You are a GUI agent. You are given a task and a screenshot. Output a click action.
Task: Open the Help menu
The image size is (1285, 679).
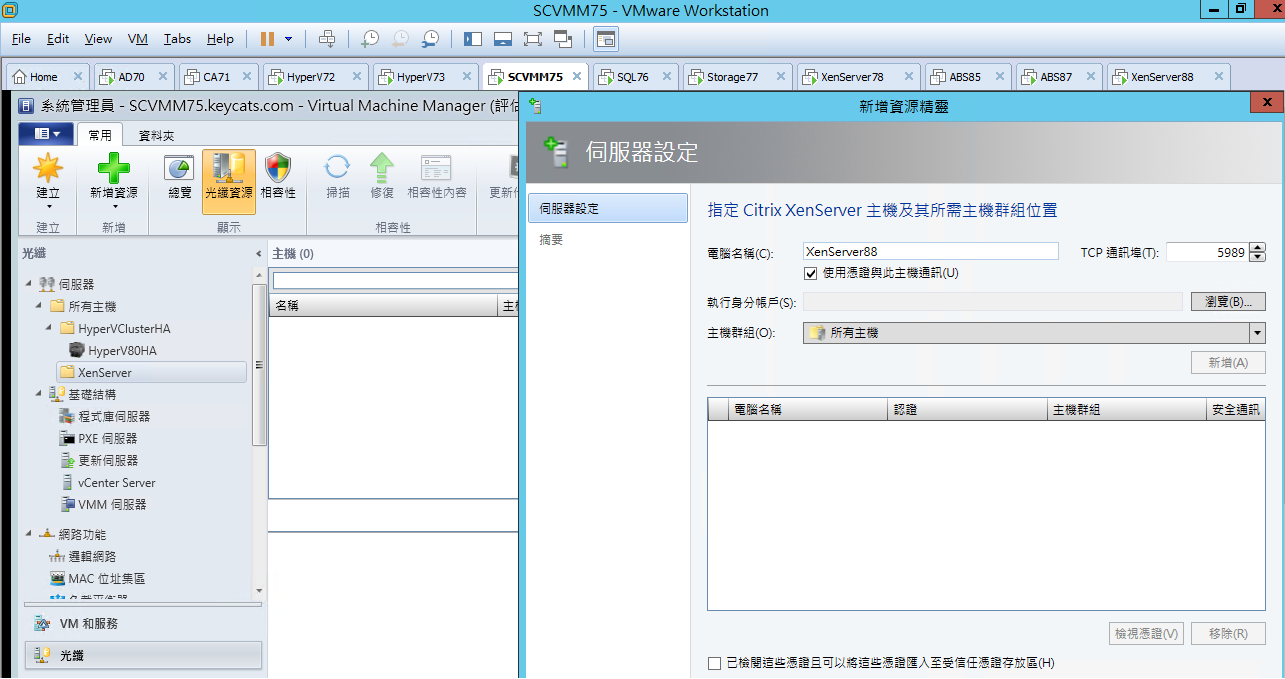coord(220,39)
